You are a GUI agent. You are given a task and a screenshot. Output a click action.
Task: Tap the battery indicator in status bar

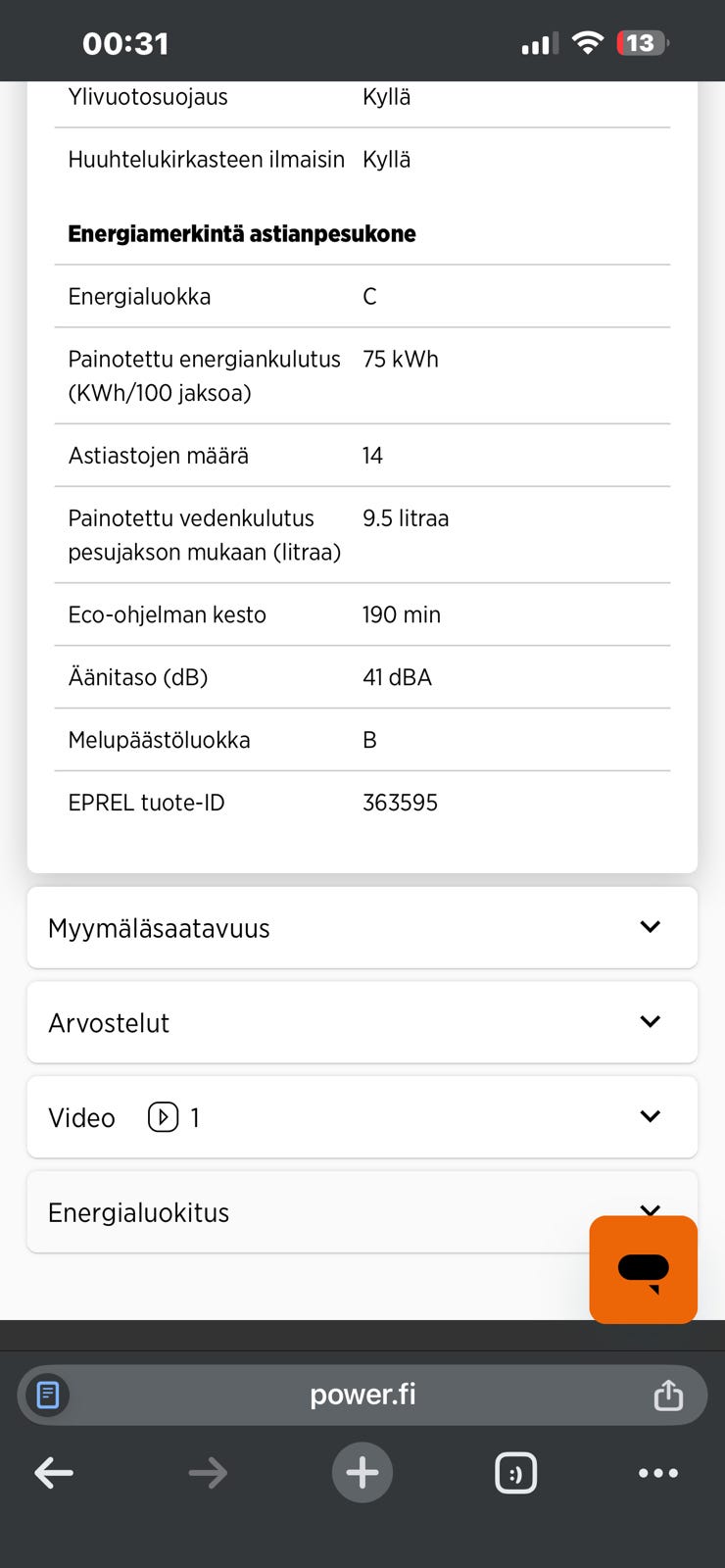click(642, 43)
